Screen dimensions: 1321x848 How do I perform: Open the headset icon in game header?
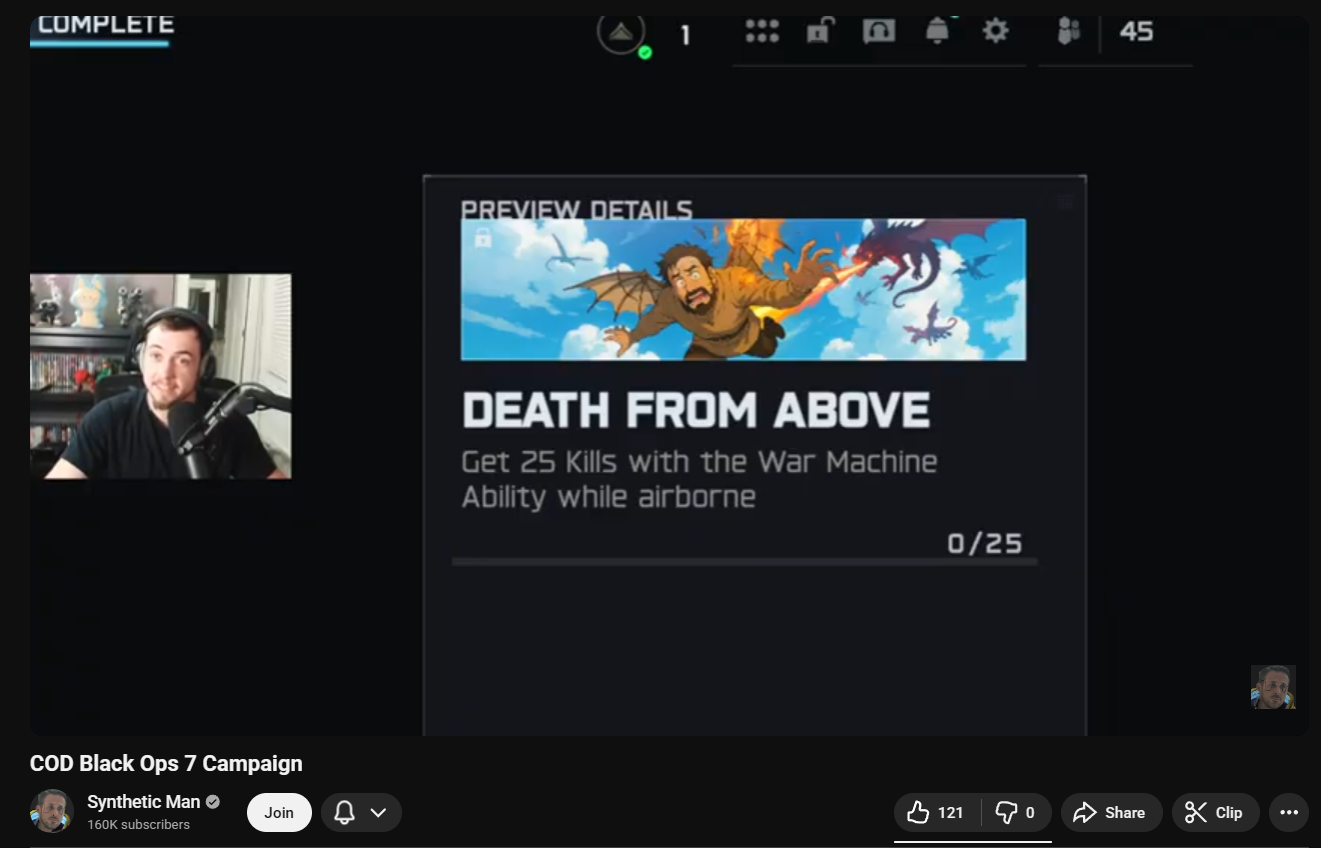(878, 32)
